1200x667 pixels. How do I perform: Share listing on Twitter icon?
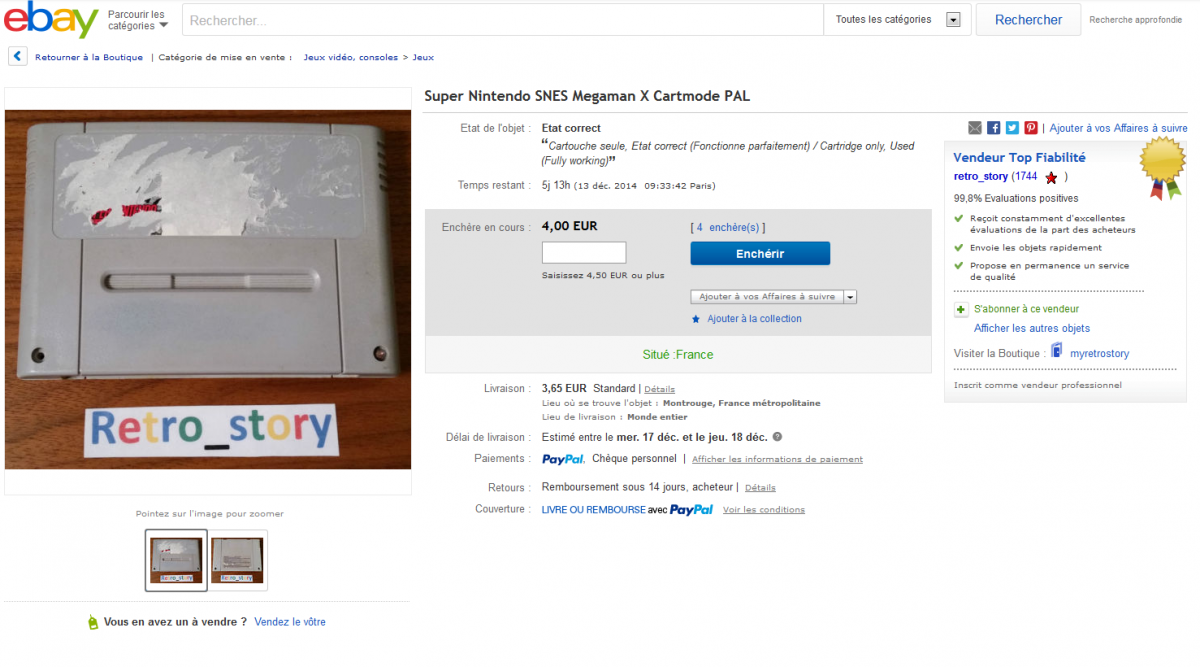pyautogui.click(x=1012, y=128)
